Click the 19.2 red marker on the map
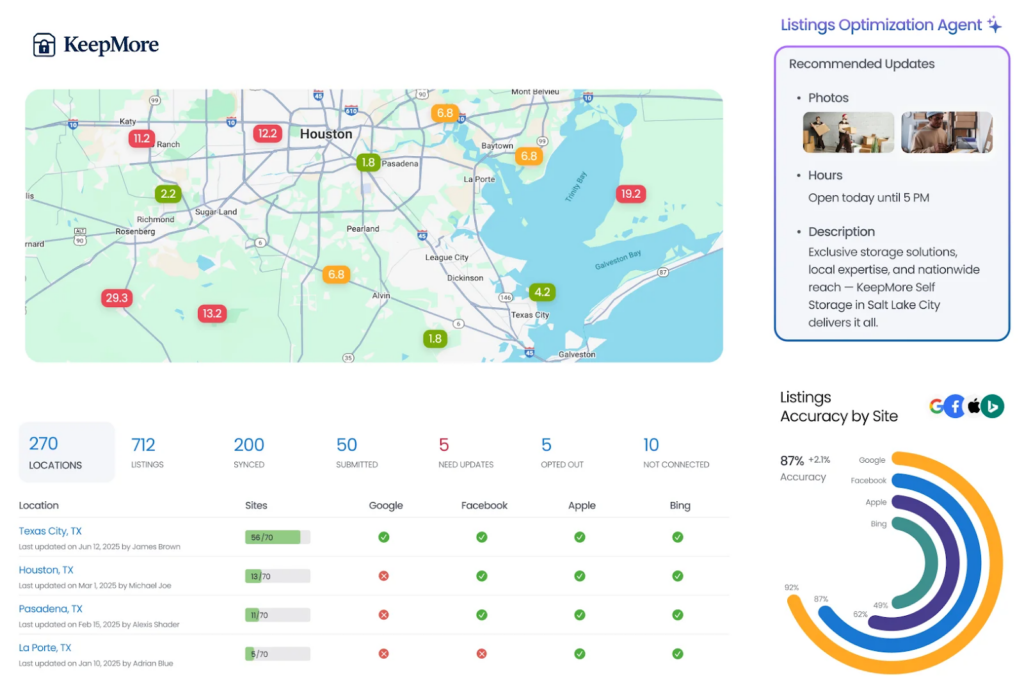Viewport: 1024px width, 692px height. click(x=630, y=193)
